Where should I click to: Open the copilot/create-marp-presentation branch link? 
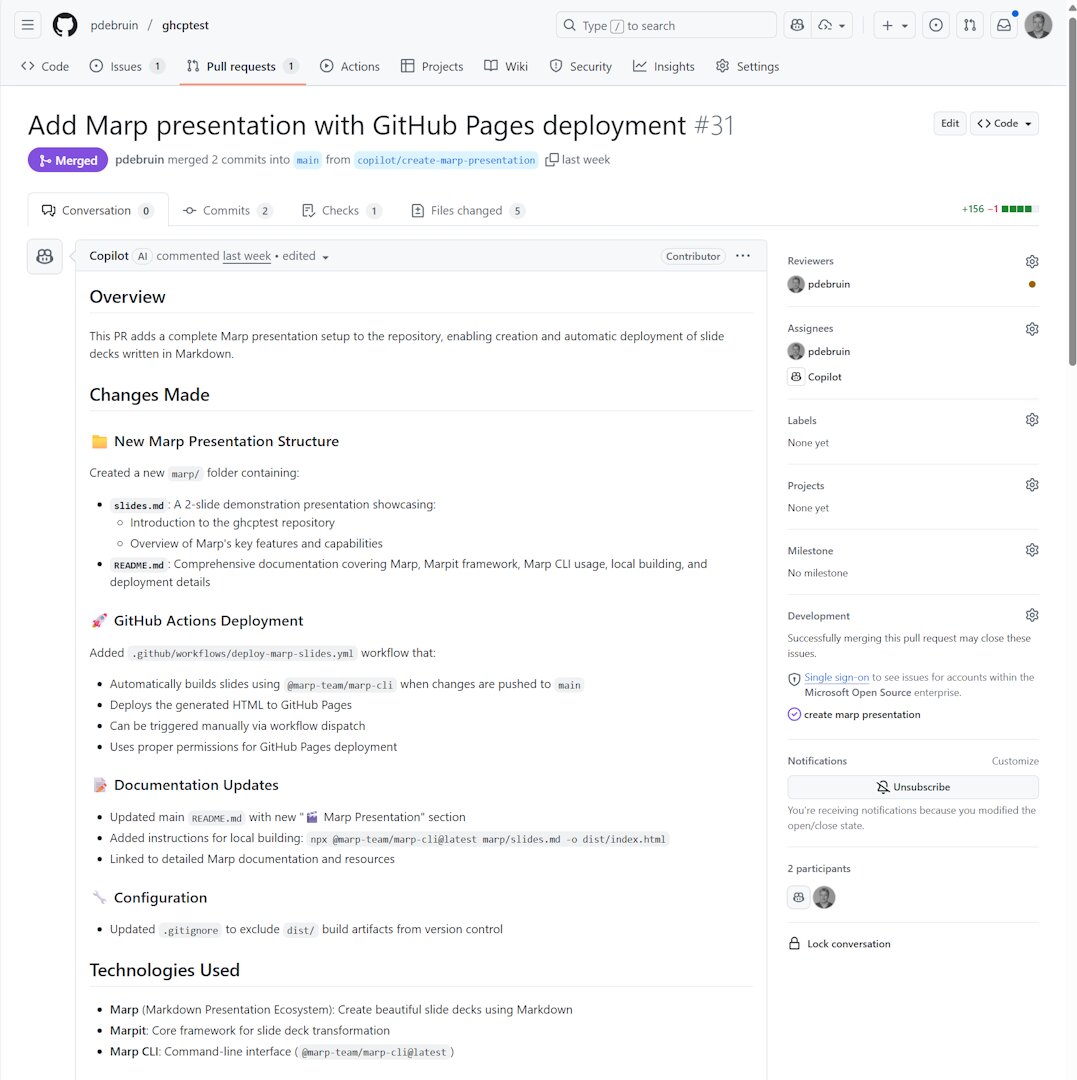point(446,160)
